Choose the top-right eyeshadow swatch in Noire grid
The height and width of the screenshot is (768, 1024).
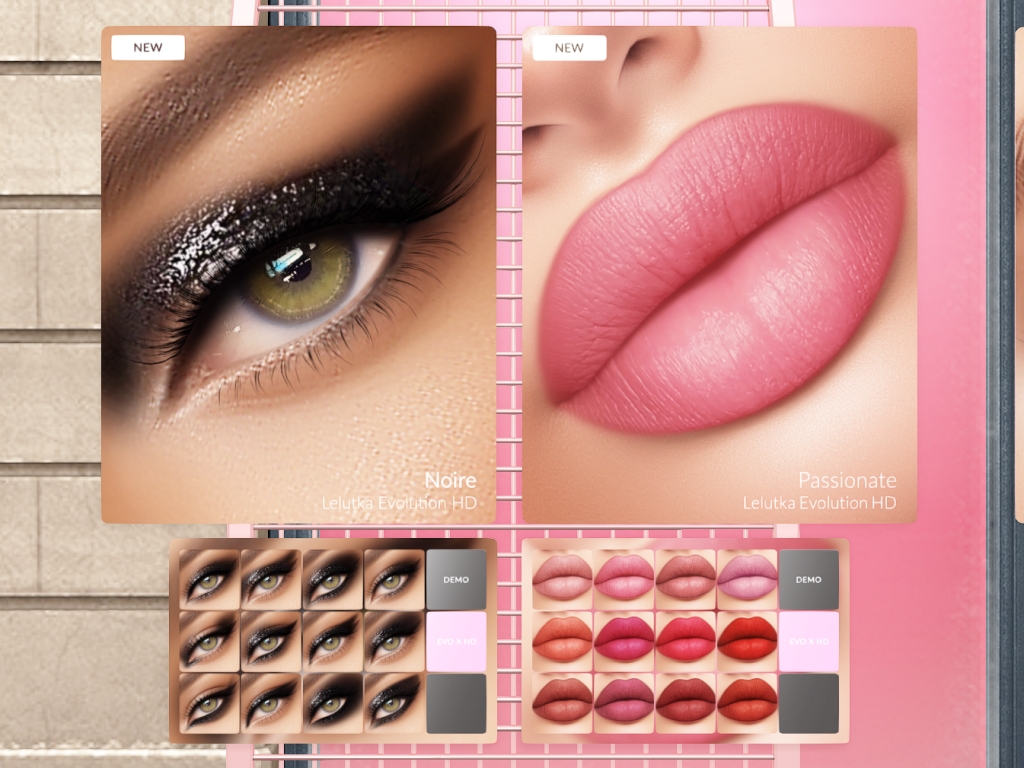(x=394, y=579)
